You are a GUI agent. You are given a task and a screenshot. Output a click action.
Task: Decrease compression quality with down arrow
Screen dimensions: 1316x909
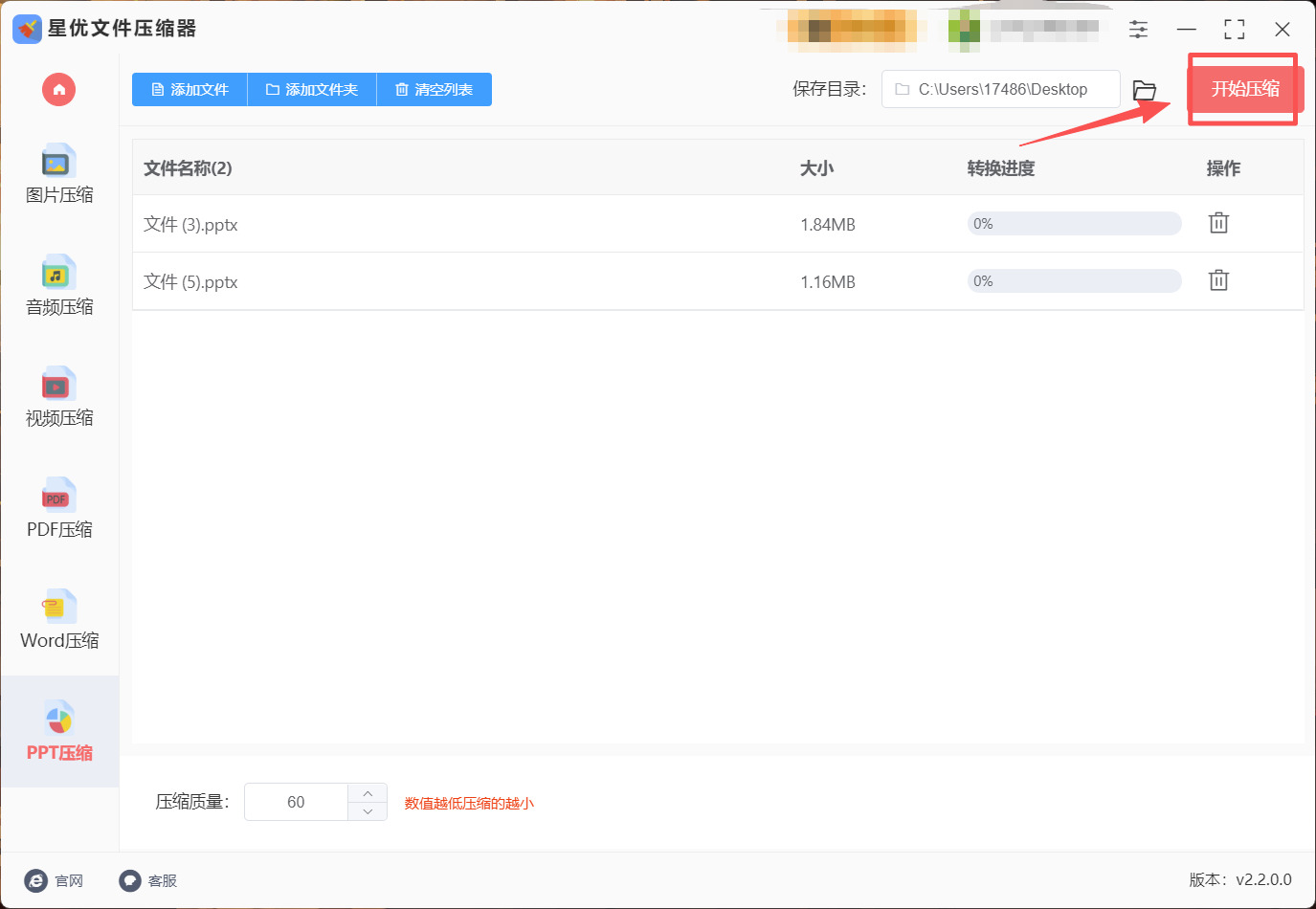(368, 811)
